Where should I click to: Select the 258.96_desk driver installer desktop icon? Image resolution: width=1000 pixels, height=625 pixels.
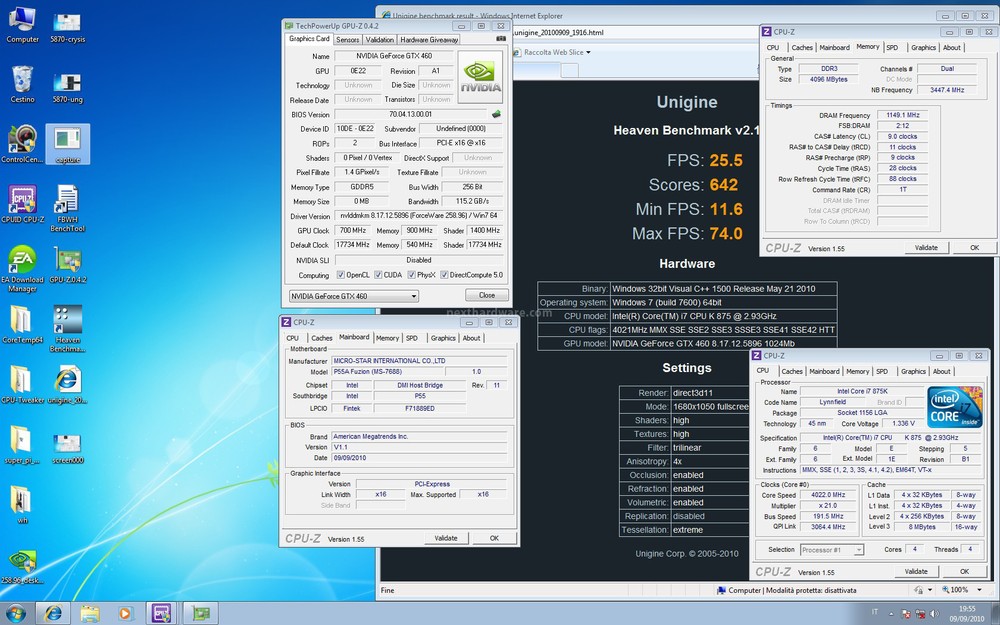pyautogui.click(x=22, y=566)
